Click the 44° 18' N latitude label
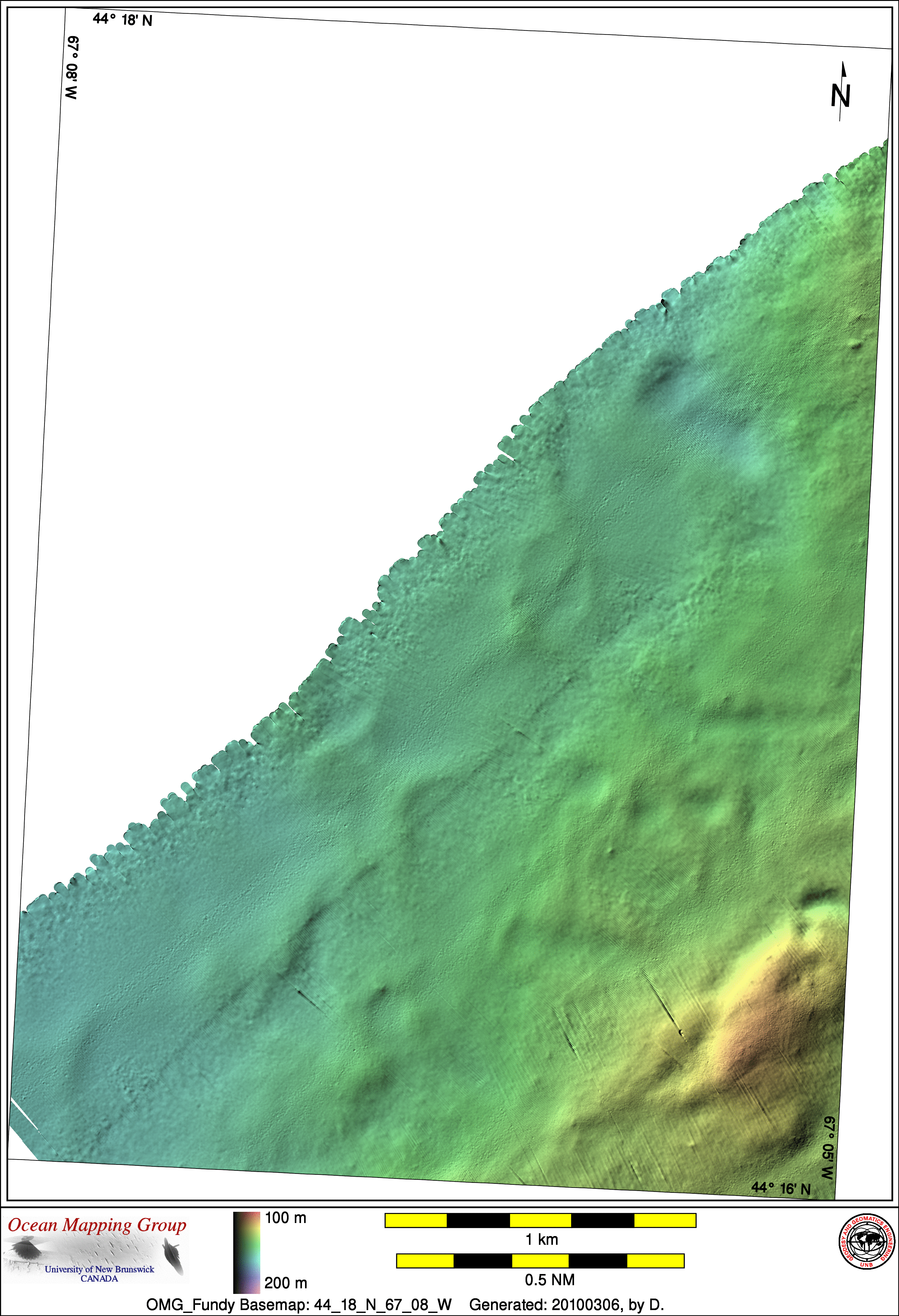This screenshot has width=899, height=1316. (x=122, y=20)
